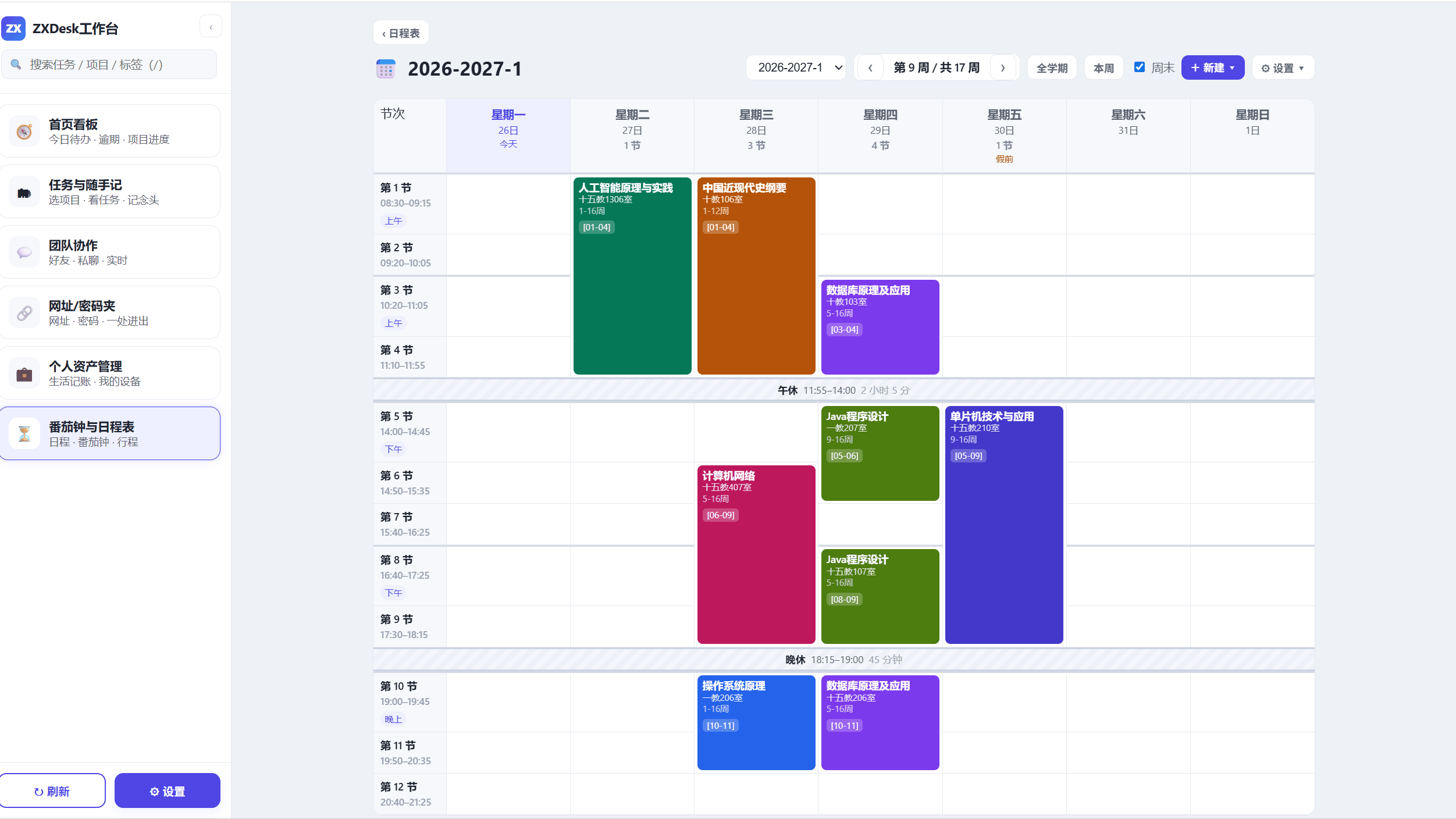Go to the next week with the arrow
This screenshot has width=1456, height=819.
[x=1003, y=67]
